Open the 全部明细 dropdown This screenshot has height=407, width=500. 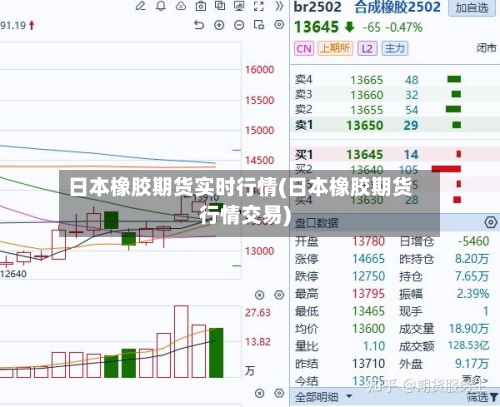[x=323, y=397]
